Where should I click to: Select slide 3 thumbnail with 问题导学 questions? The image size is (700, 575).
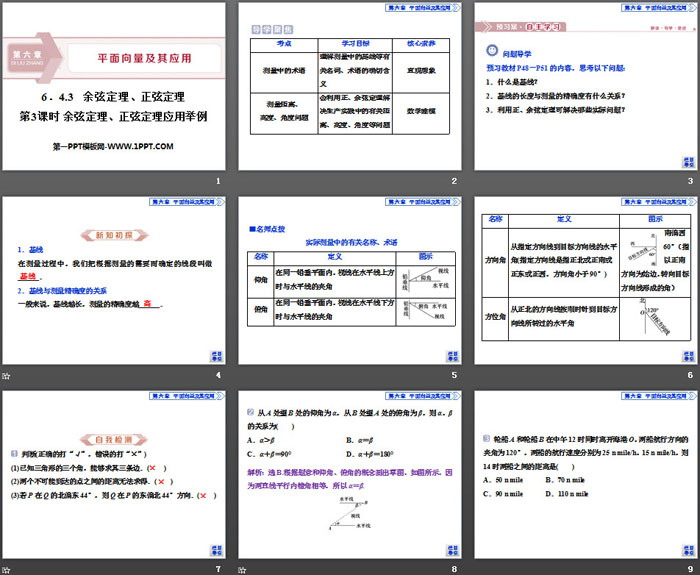click(x=586, y=86)
